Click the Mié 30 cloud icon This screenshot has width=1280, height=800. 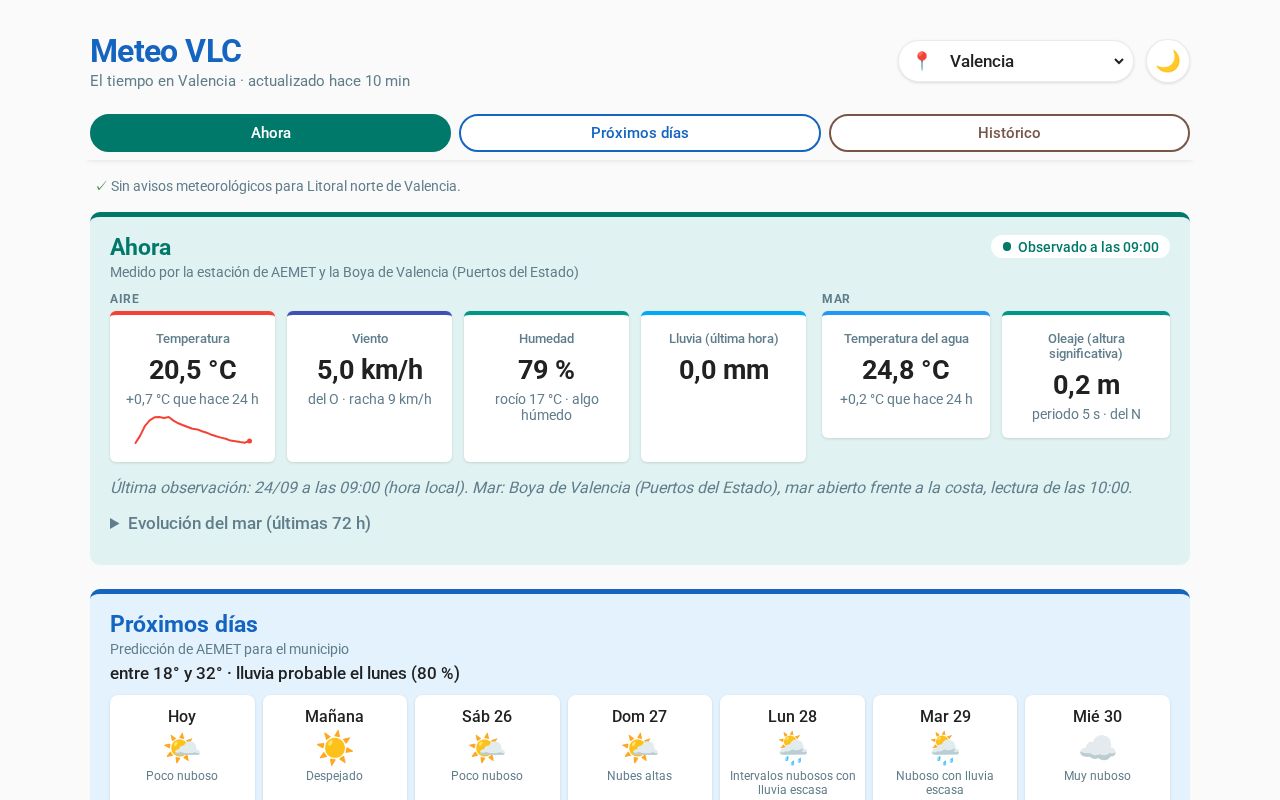tap(1097, 748)
